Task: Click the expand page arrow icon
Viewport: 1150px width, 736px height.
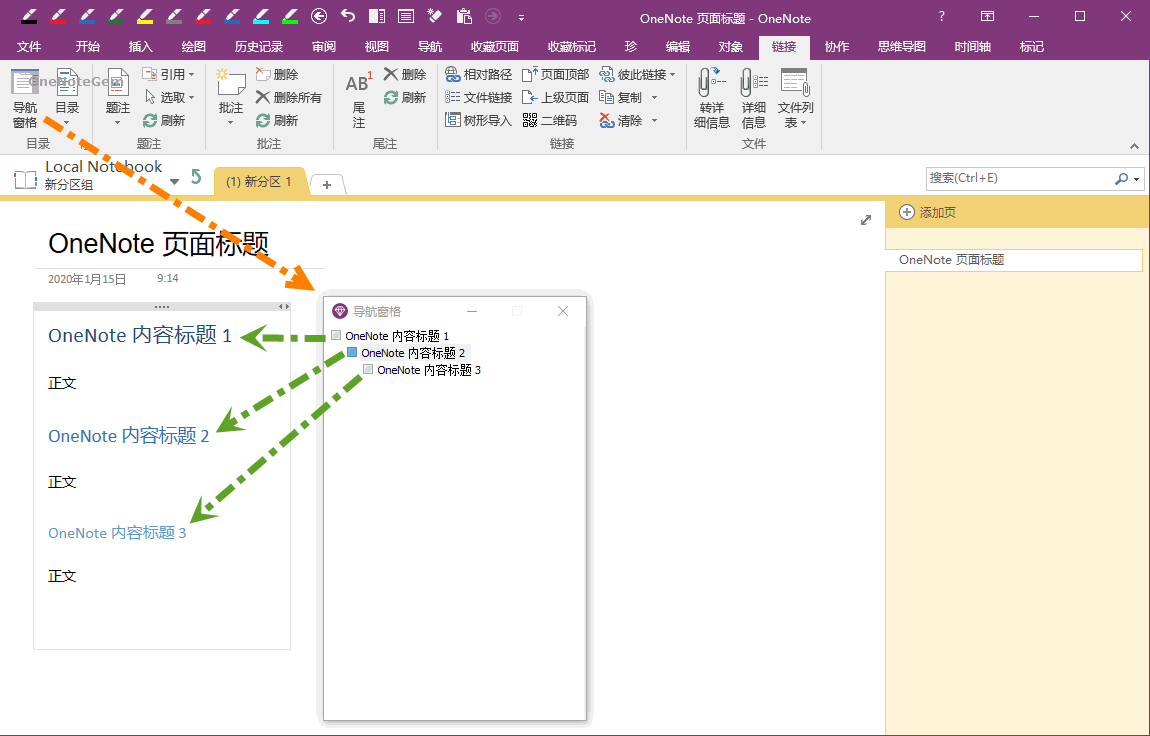Action: [866, 220]
